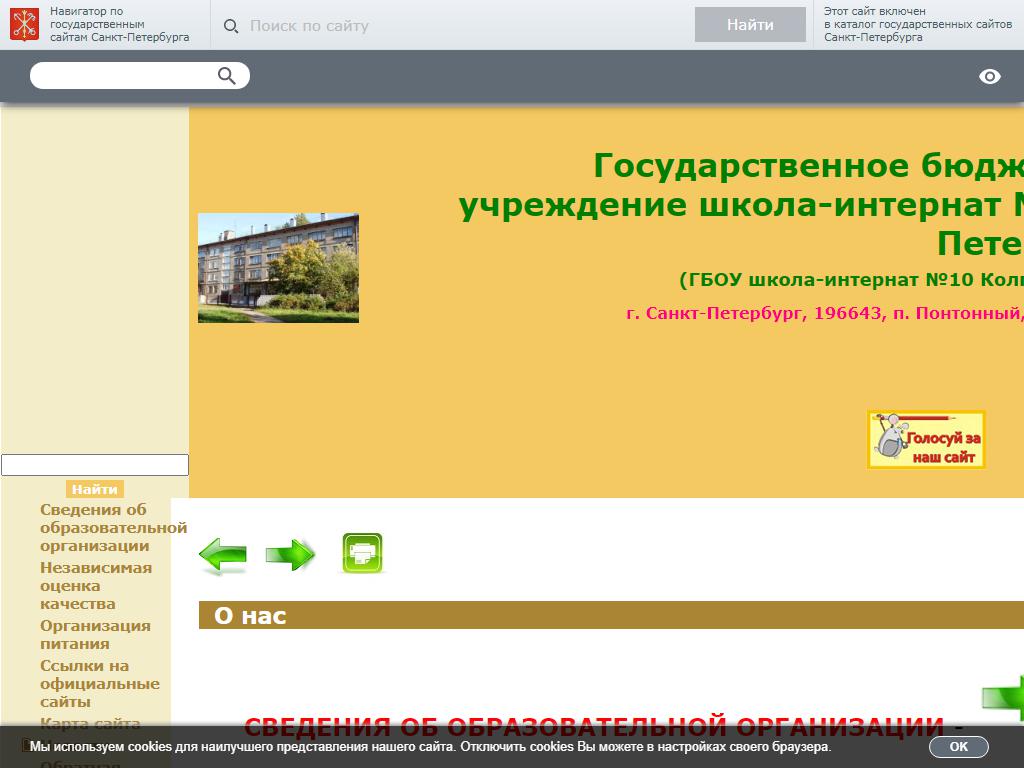Open 'Навигатор по государственным сайтам' link
The width and height of the screenshot is (1024, 768).
[x=118, y=25]
